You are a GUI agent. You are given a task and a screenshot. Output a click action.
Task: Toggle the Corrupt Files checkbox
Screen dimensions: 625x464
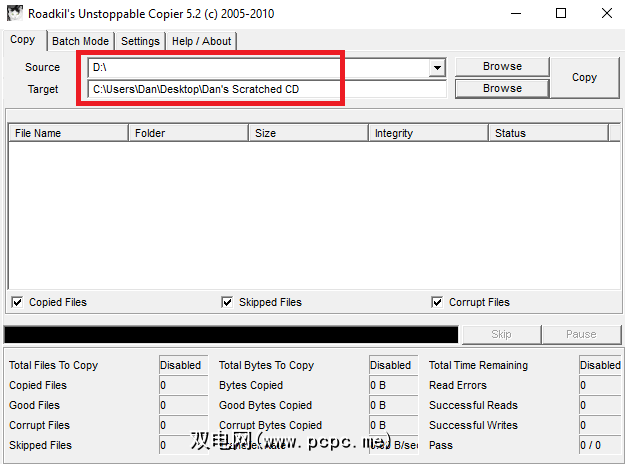tap(437, 302)
